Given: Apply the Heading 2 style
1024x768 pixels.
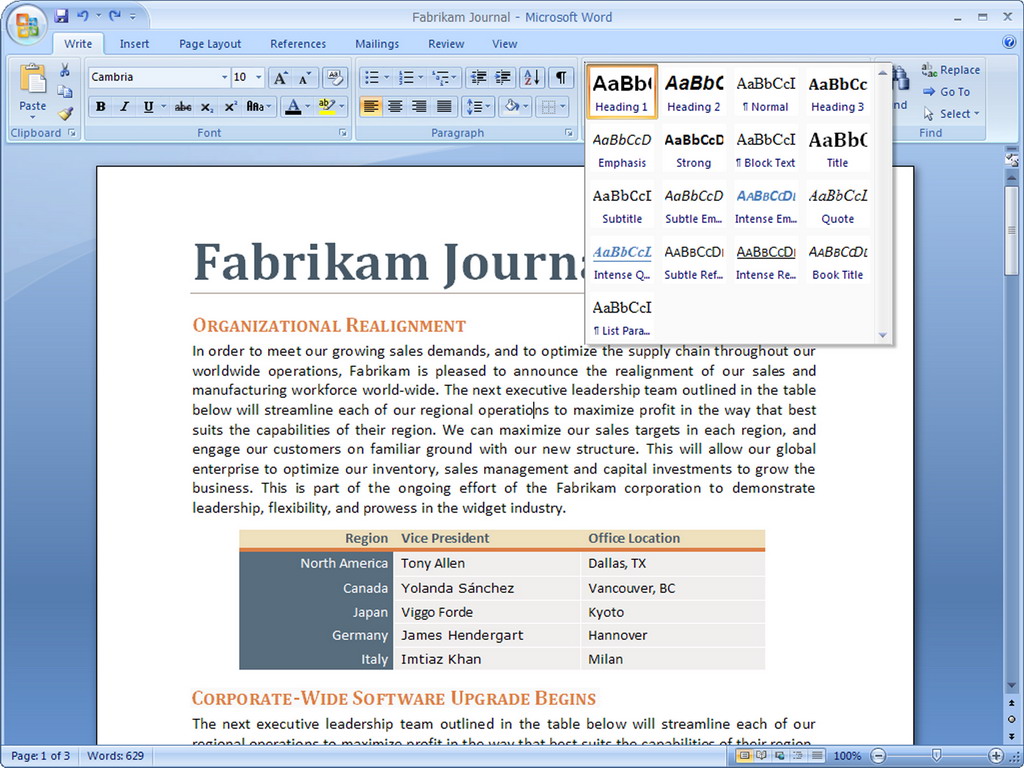Looking at the screenshot, I should click(694, 92).
